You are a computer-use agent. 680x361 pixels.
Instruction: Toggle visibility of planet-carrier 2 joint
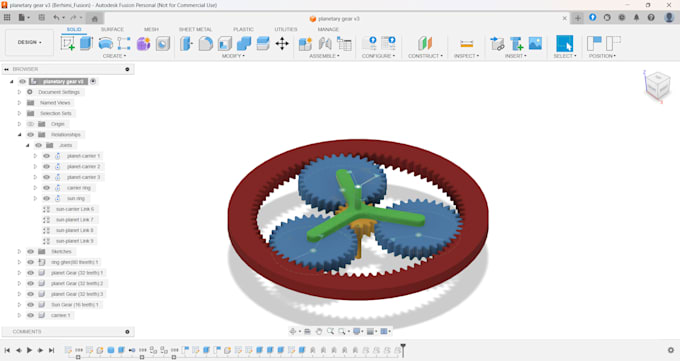[x=46, y=167]
